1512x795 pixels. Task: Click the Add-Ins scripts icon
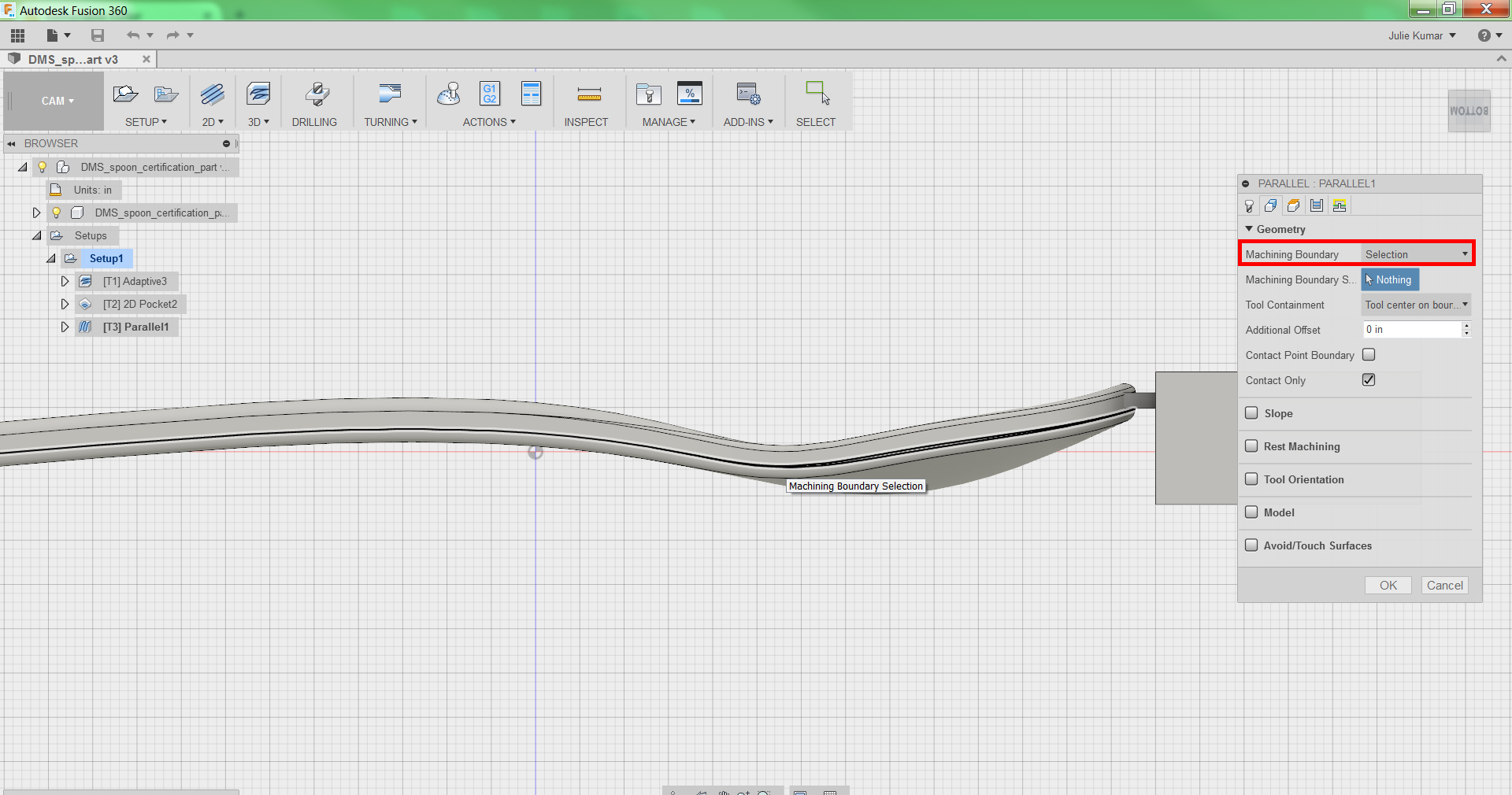pyautogui.click(x=748, y=94)
